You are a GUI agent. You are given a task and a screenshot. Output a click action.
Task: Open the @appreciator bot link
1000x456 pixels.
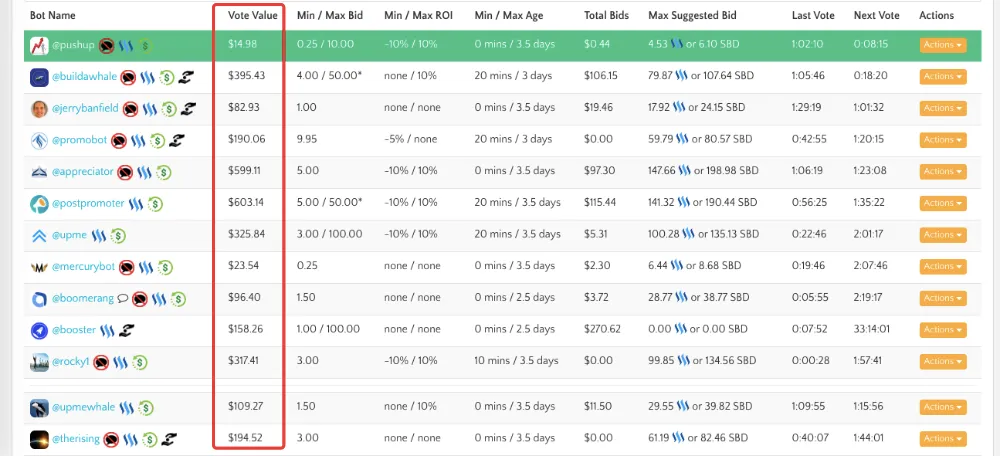click(x=82, y=172)
